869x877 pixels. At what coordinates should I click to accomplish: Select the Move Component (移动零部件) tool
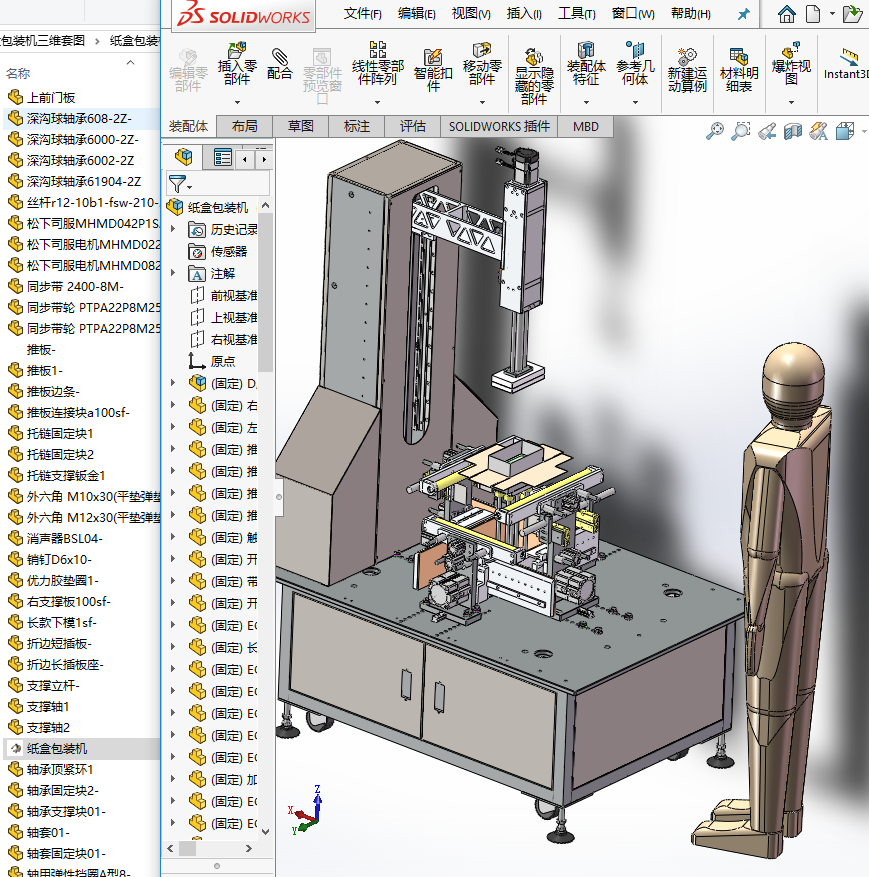pyautogui.click(x=482, y=63)
